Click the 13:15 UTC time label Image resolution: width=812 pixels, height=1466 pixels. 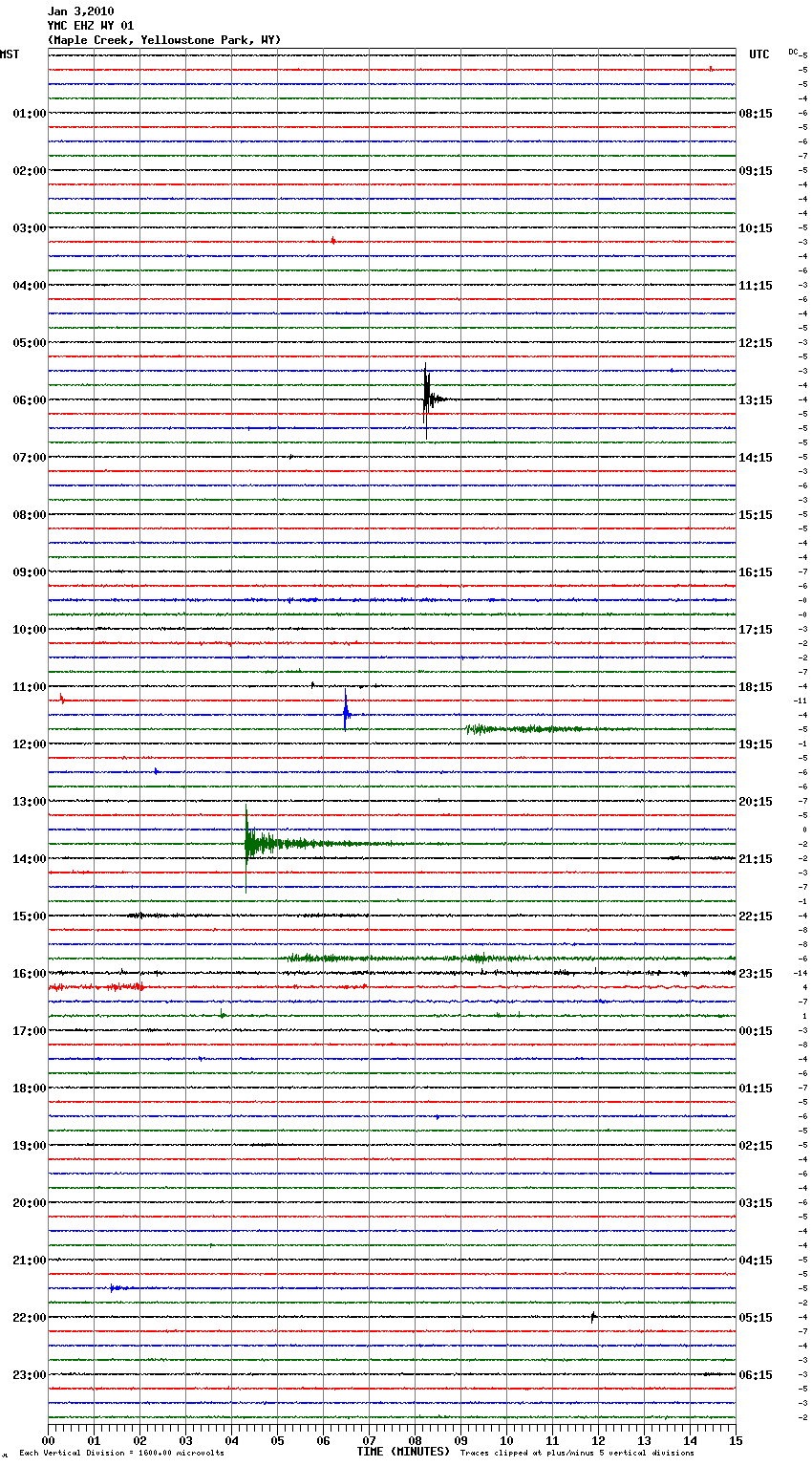tap(755, 400)
